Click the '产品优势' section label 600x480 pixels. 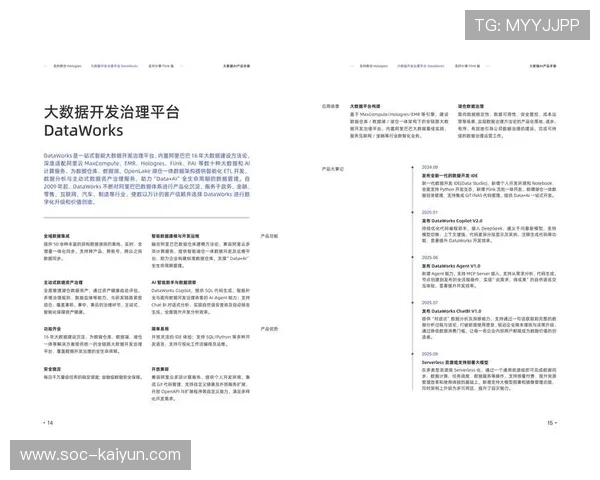(x=269, y=329)
